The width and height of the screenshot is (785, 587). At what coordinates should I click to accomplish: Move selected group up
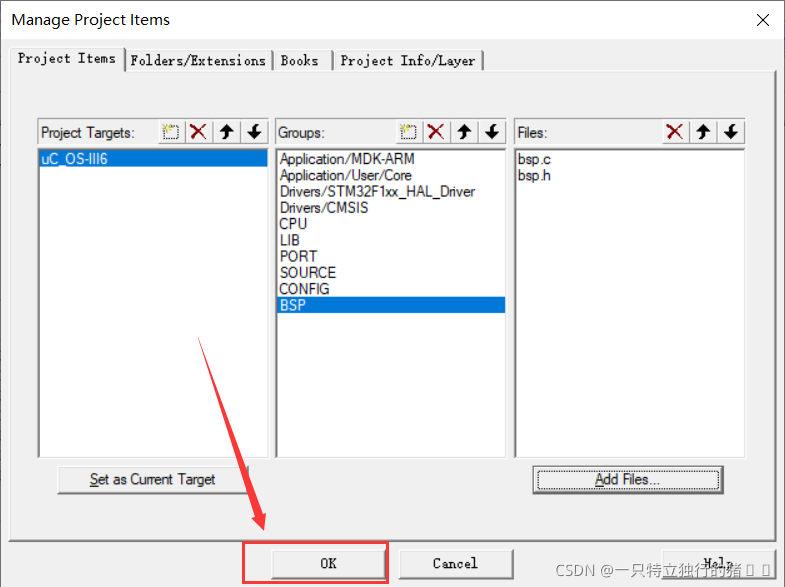tap(464, 132)
